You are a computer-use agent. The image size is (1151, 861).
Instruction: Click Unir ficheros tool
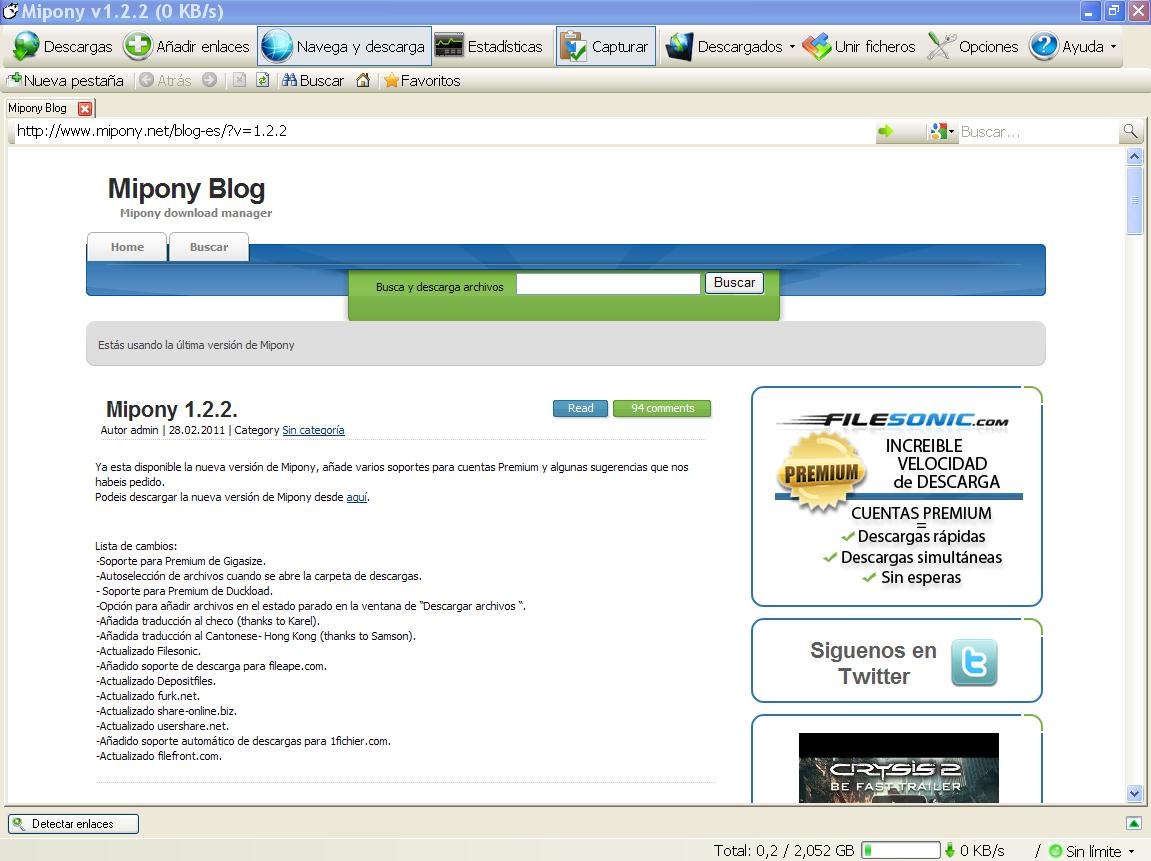859,46
